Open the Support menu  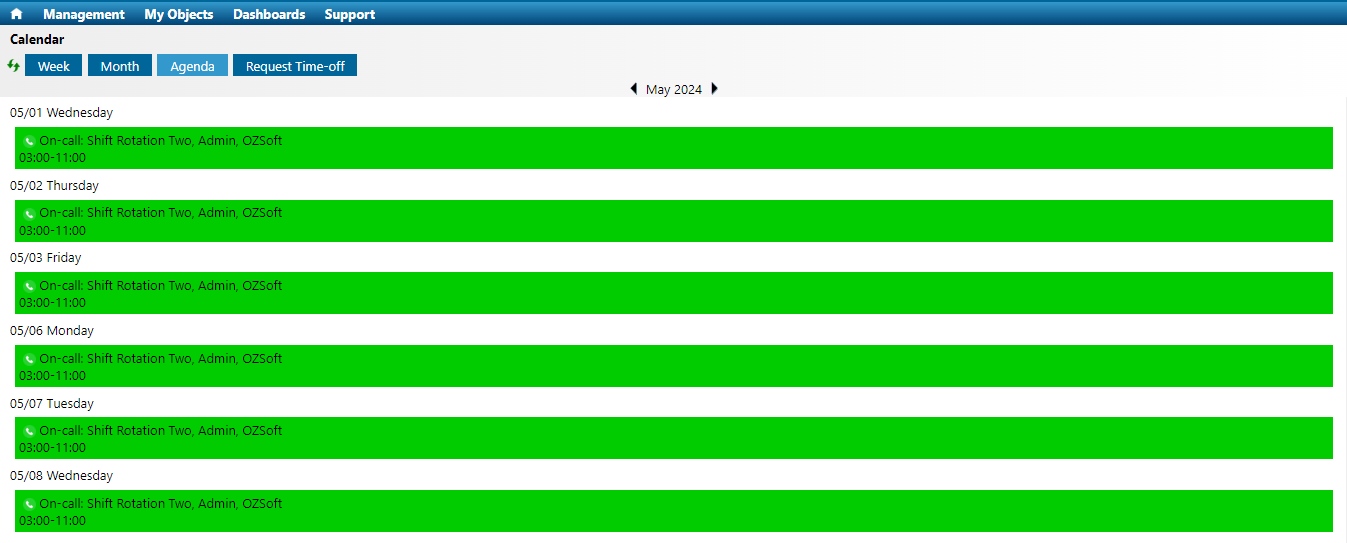pyautogui.click(x=349, y=14)
